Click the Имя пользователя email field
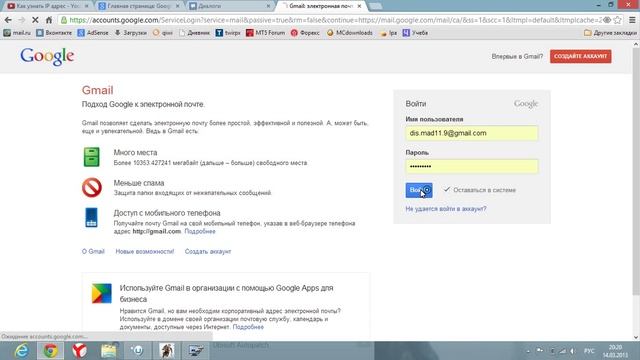Screen dimensions: 640x360 (x=471, y=133)
